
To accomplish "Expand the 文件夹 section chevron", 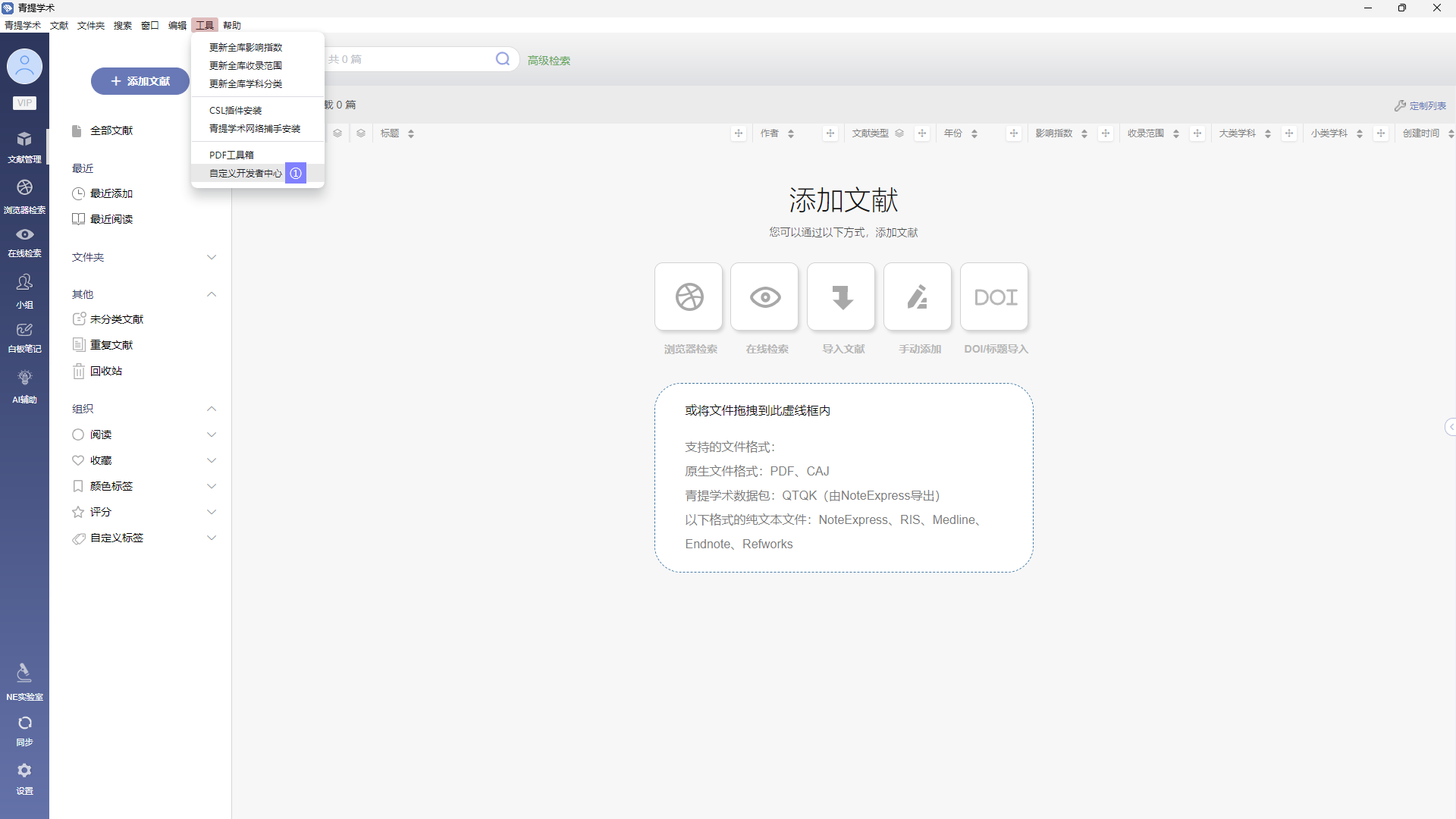I will tap(212, 257).
